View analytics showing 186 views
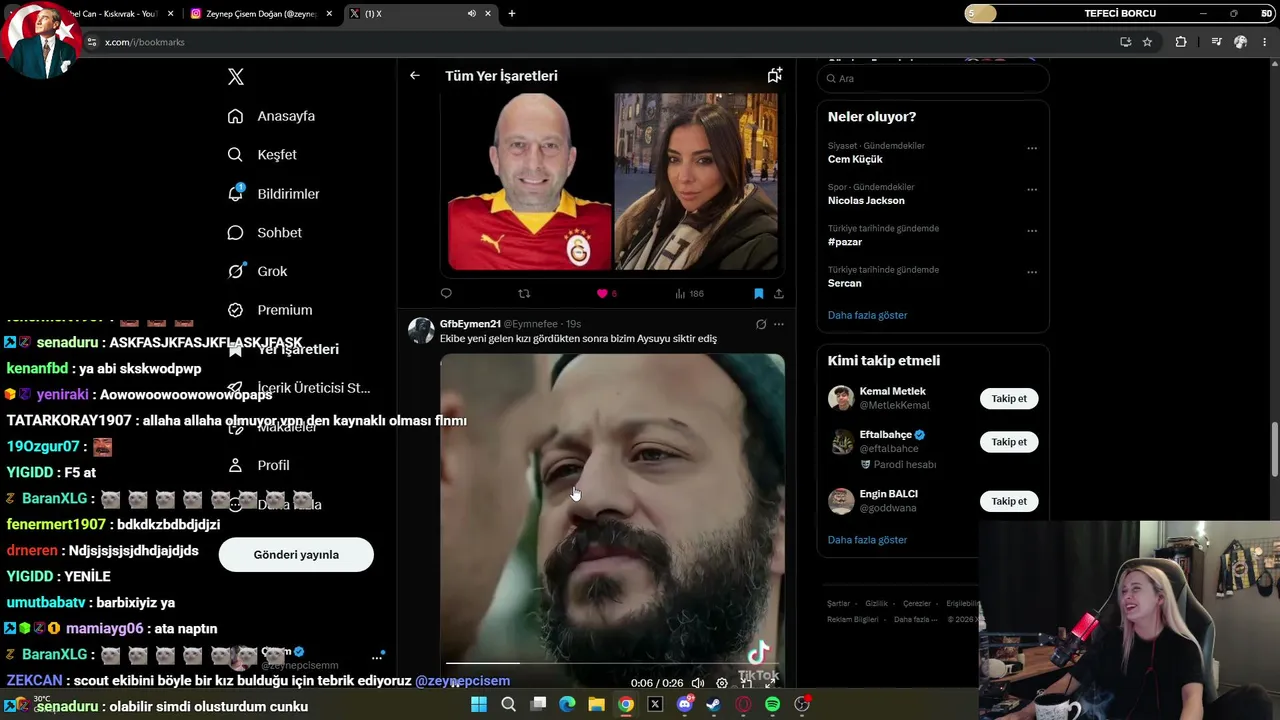This screenshot has height=720, width=1280. click(x=689, y=293)
